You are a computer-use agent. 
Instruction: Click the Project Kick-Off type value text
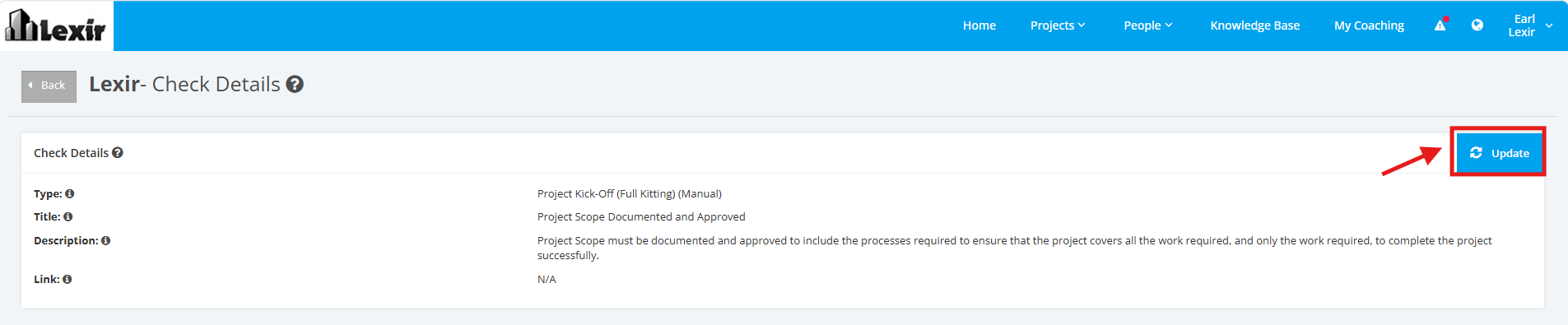[630, 194]
